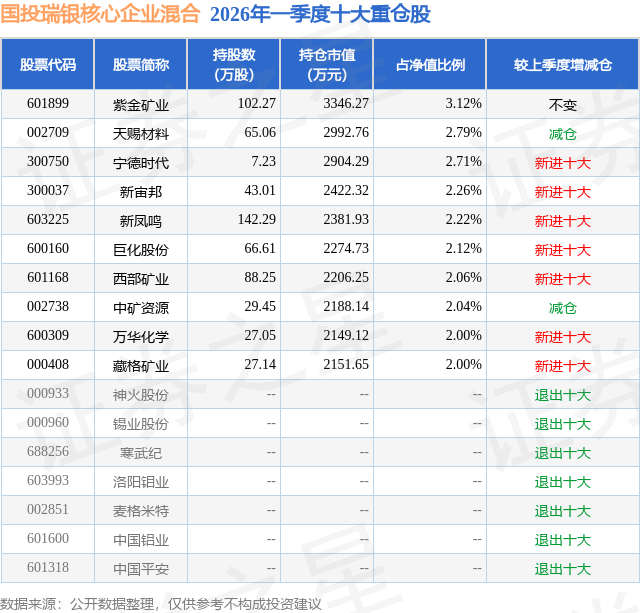This screenshot has height=613, width=640.
Task: Select the title 国投瑞银核心企业混合
Action: coord(100,14)
